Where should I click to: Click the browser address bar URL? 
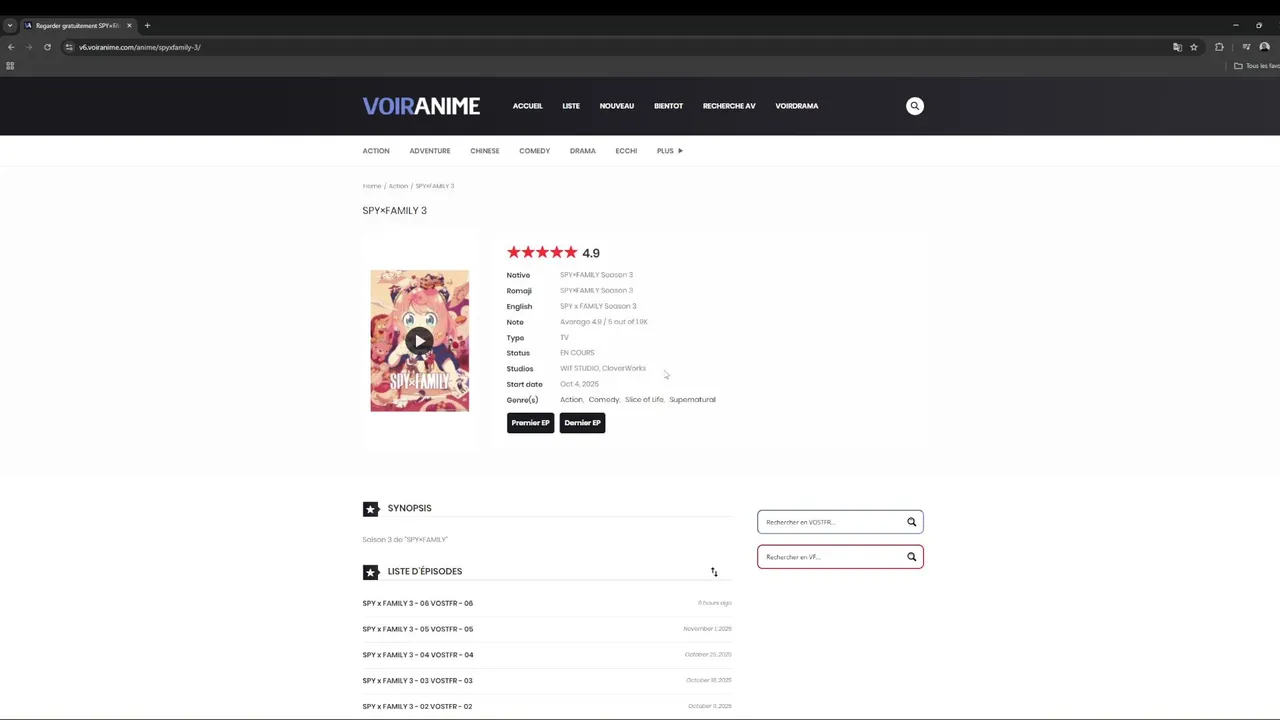[x=140, y=47]
